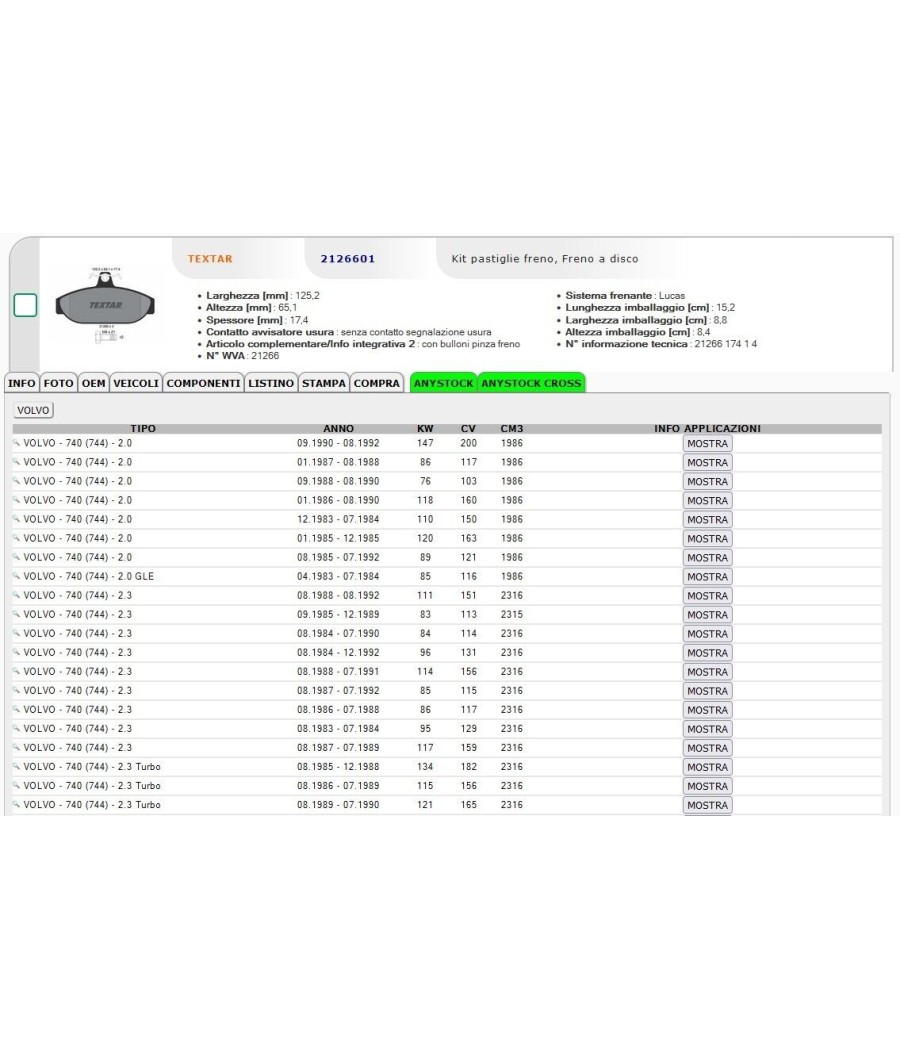
Task: Click the text "VOLVO - 740 (744) - 2.0 GLE"
Action: click(88, 576)
